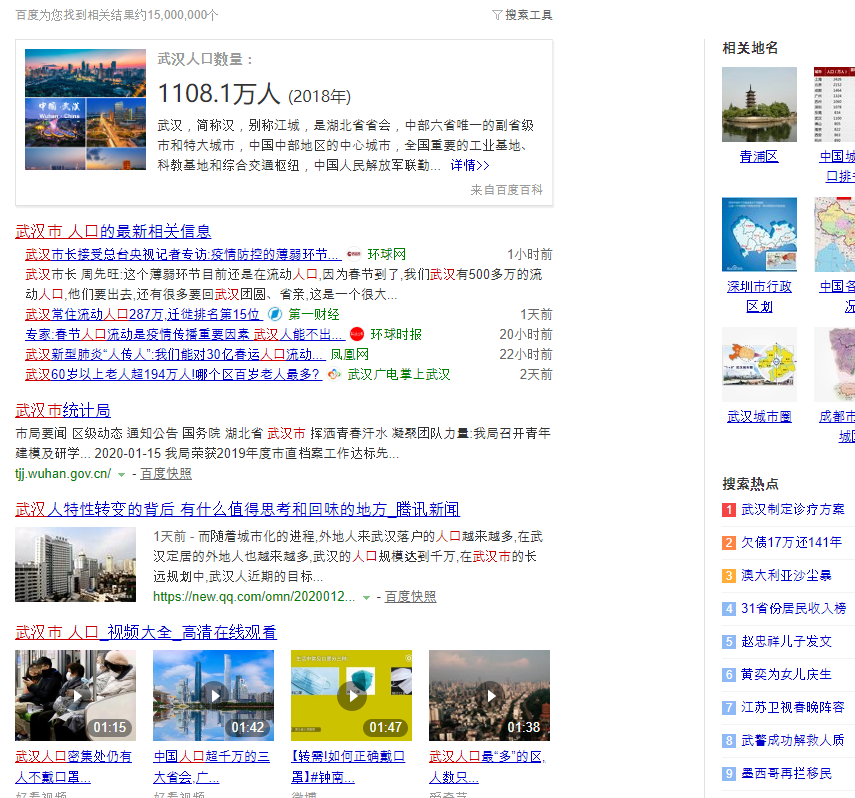Open video title 中国人口超千万的三大省会
This screenshot has width=855, height=798.
pos(211,767)
